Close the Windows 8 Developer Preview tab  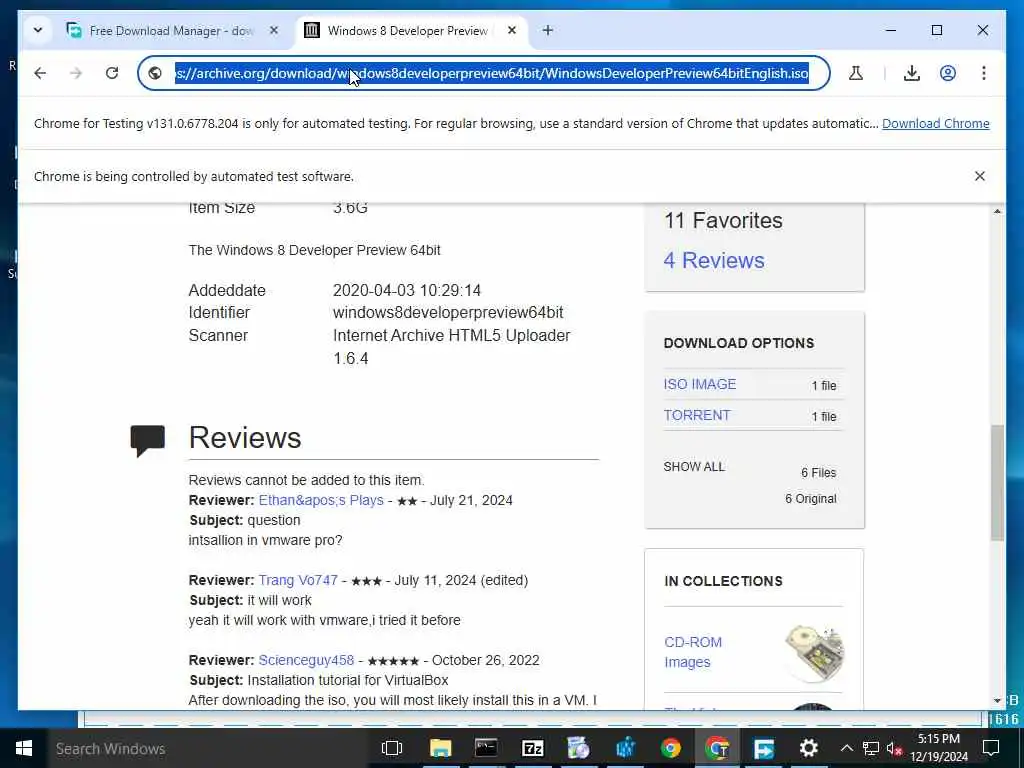tap(512, 31)
